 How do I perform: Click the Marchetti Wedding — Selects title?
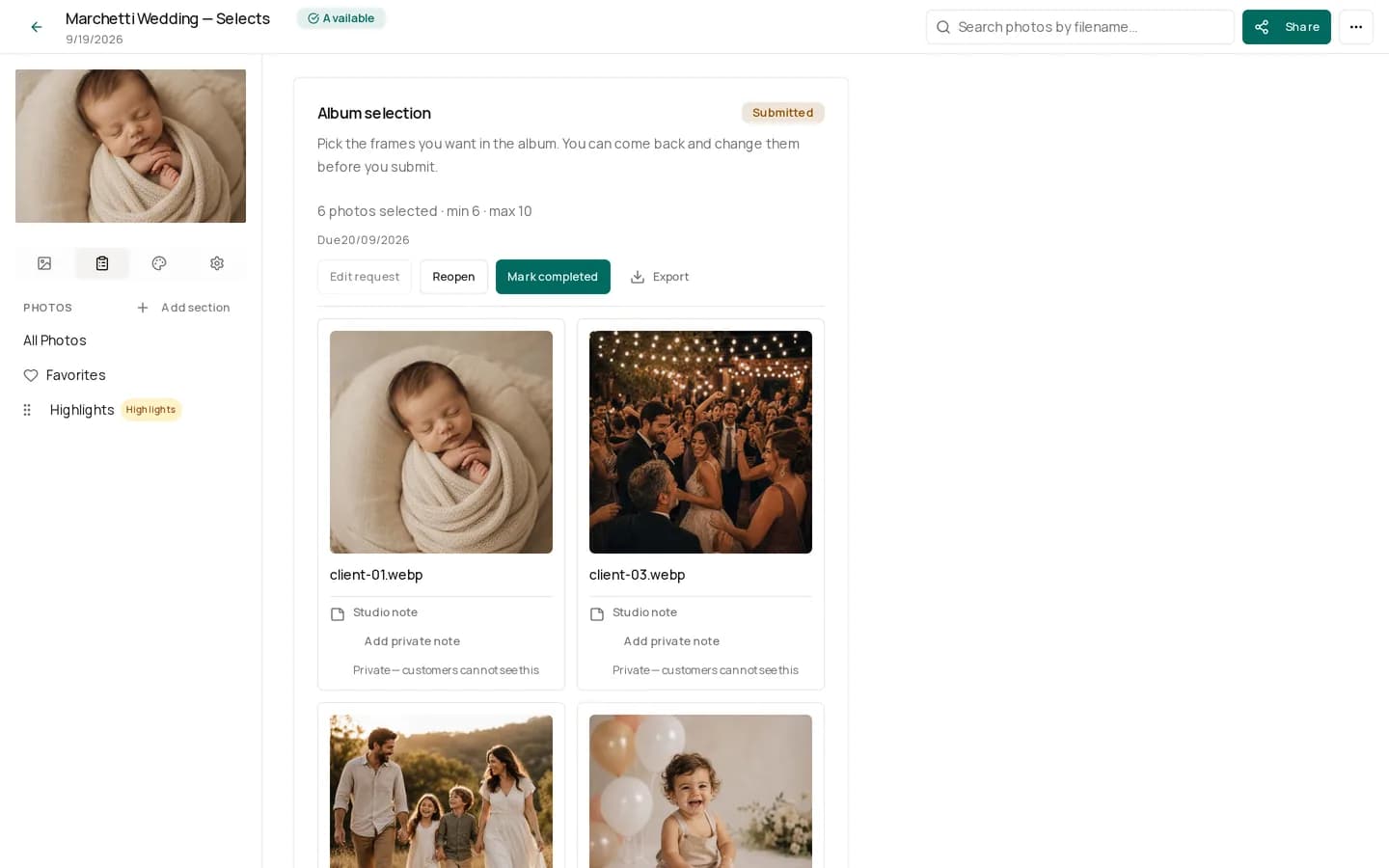tap(168, 18)
